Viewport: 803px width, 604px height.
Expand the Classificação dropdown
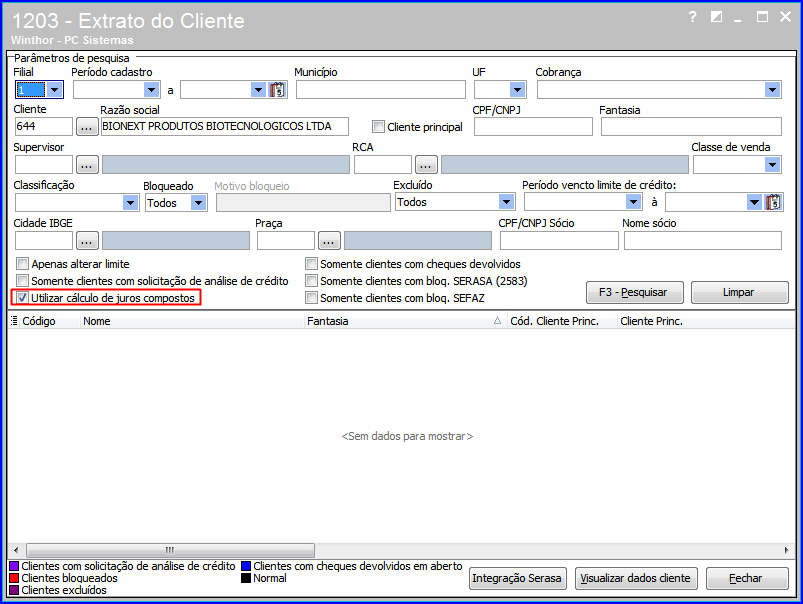(131, 203)
